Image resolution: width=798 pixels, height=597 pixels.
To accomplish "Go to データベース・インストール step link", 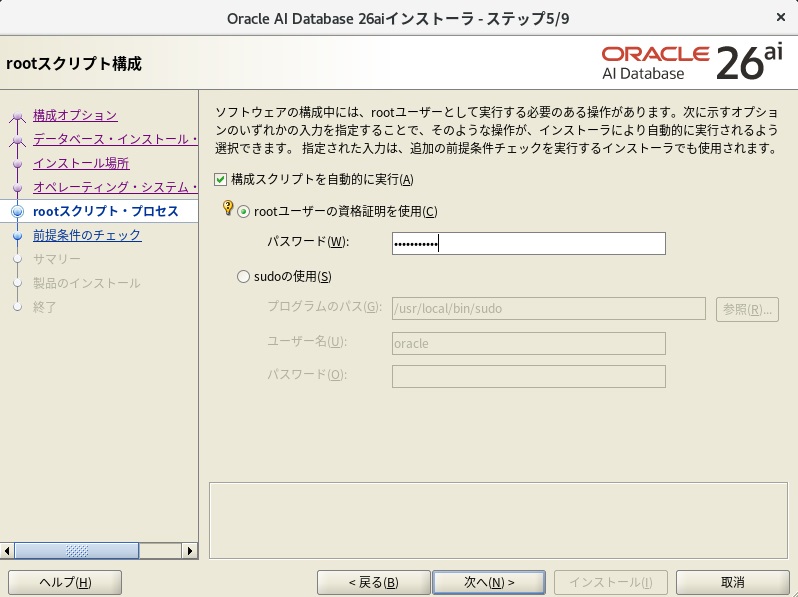I will [x=116, y=139].
